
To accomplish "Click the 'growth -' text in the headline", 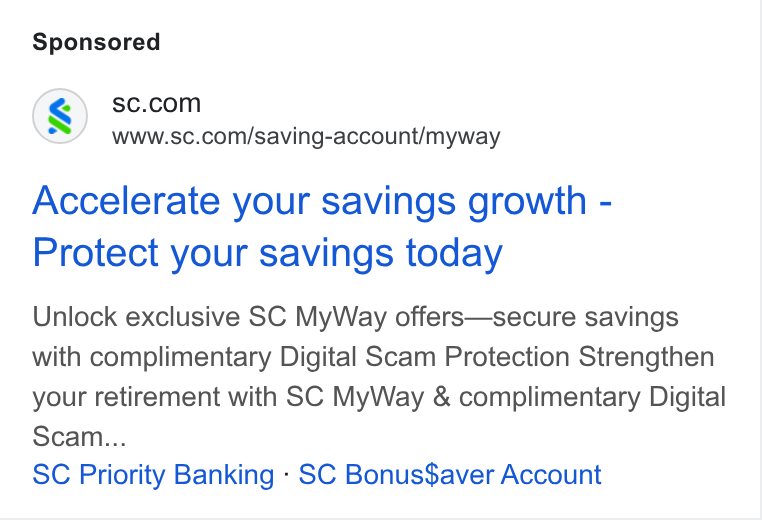I will [539, 200].
